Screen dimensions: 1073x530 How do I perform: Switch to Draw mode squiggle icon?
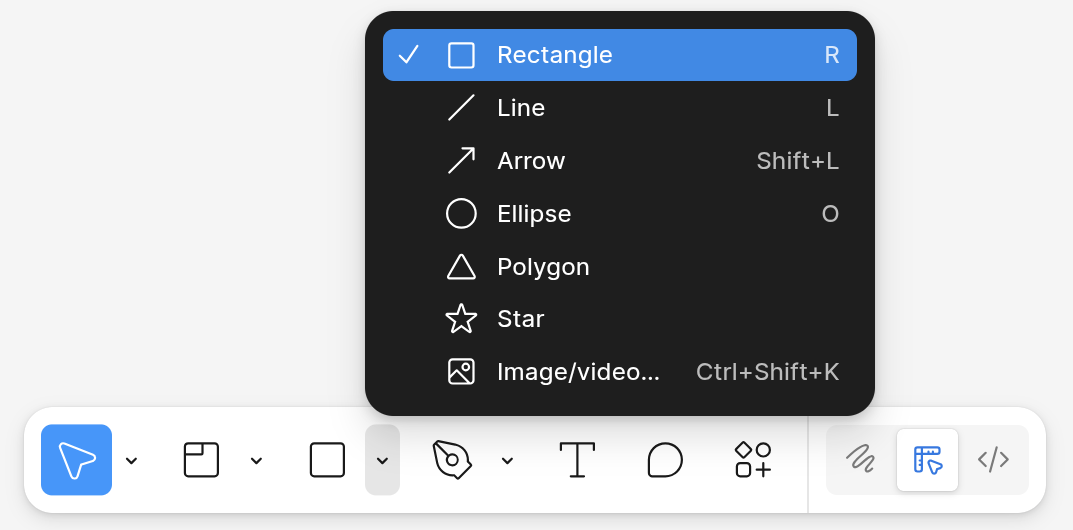tap(860, 460)
